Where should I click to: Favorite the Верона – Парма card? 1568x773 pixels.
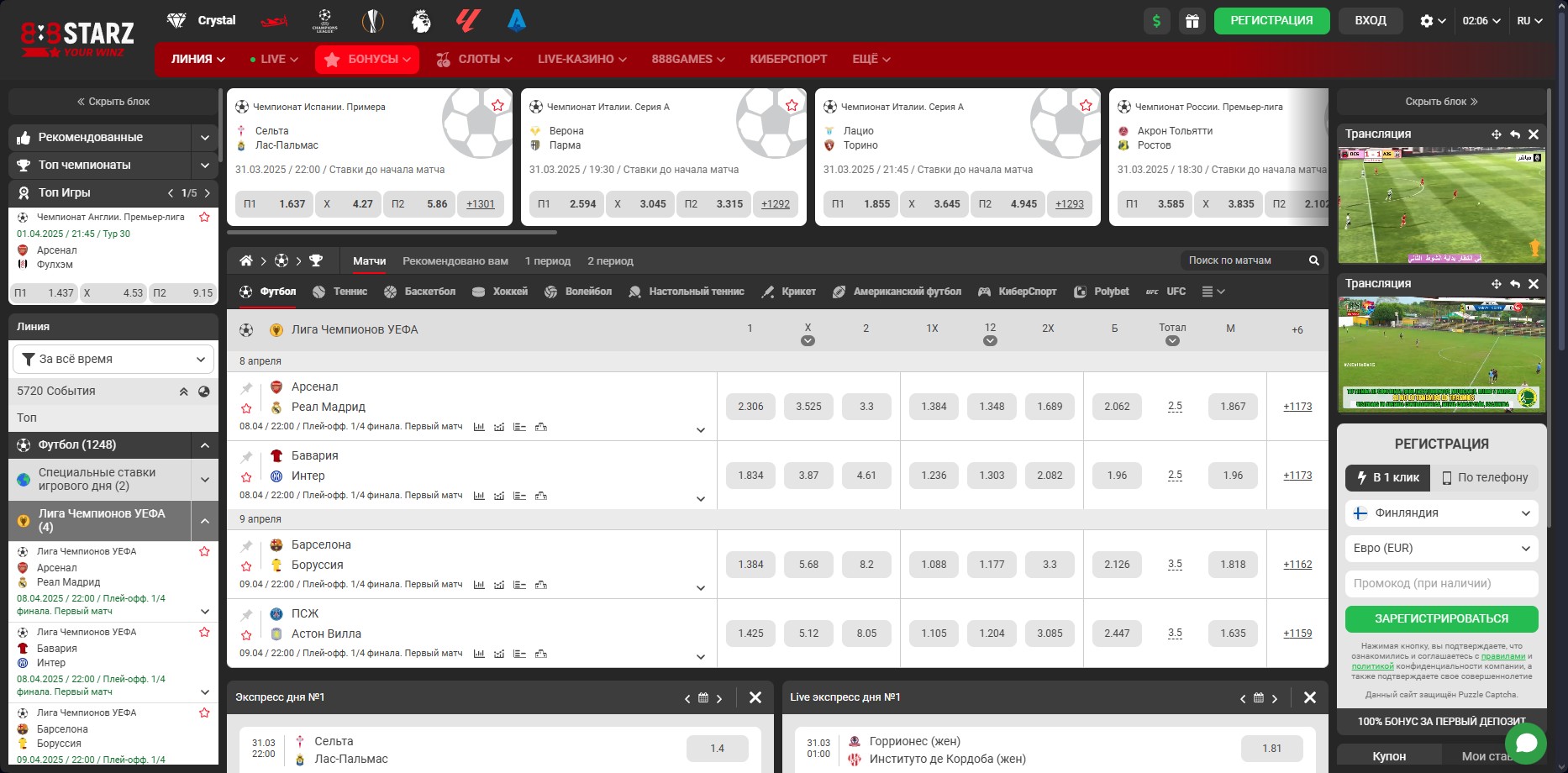792,105
